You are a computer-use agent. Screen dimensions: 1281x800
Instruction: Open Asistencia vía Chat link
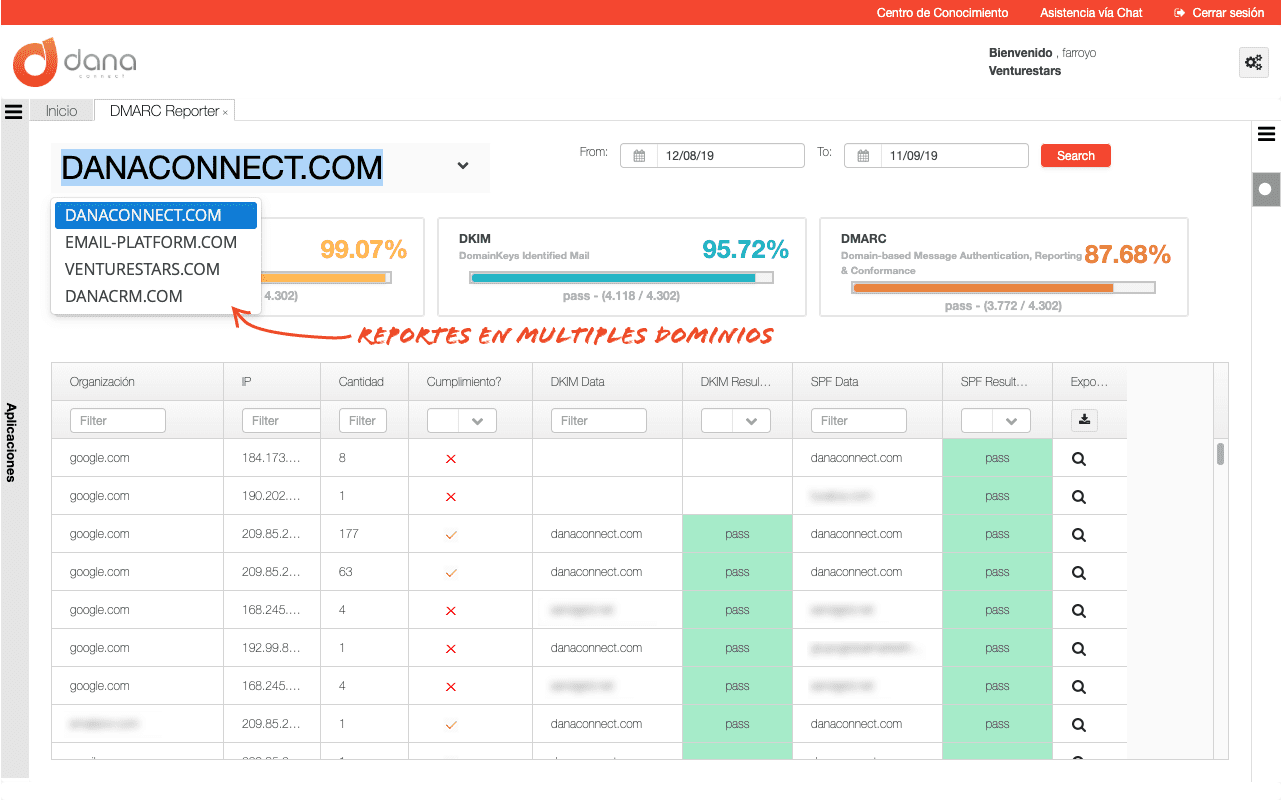pos(1091,13)
